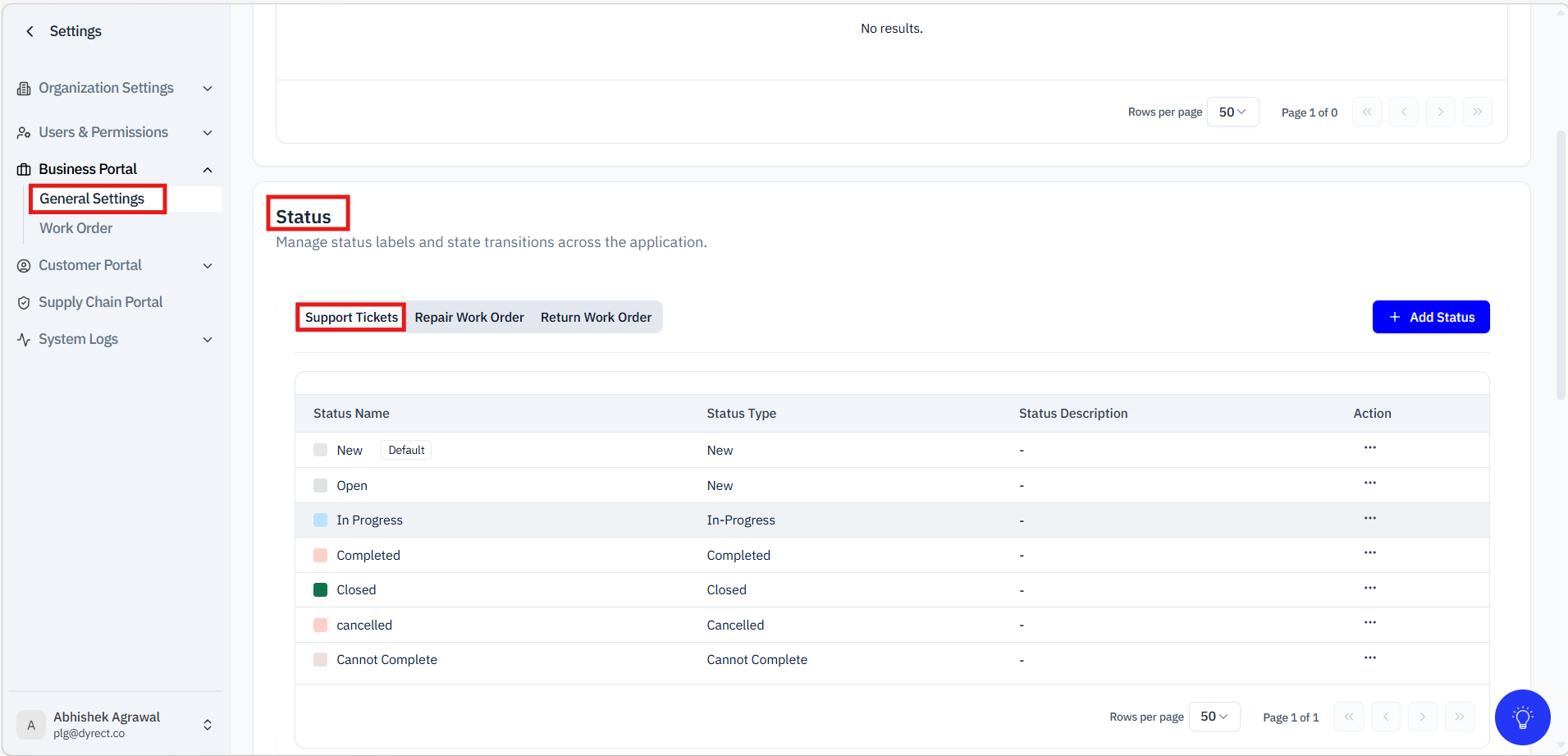Open the lightbulb help button
The image size is (1568, 756).
tap(1522, 717)
